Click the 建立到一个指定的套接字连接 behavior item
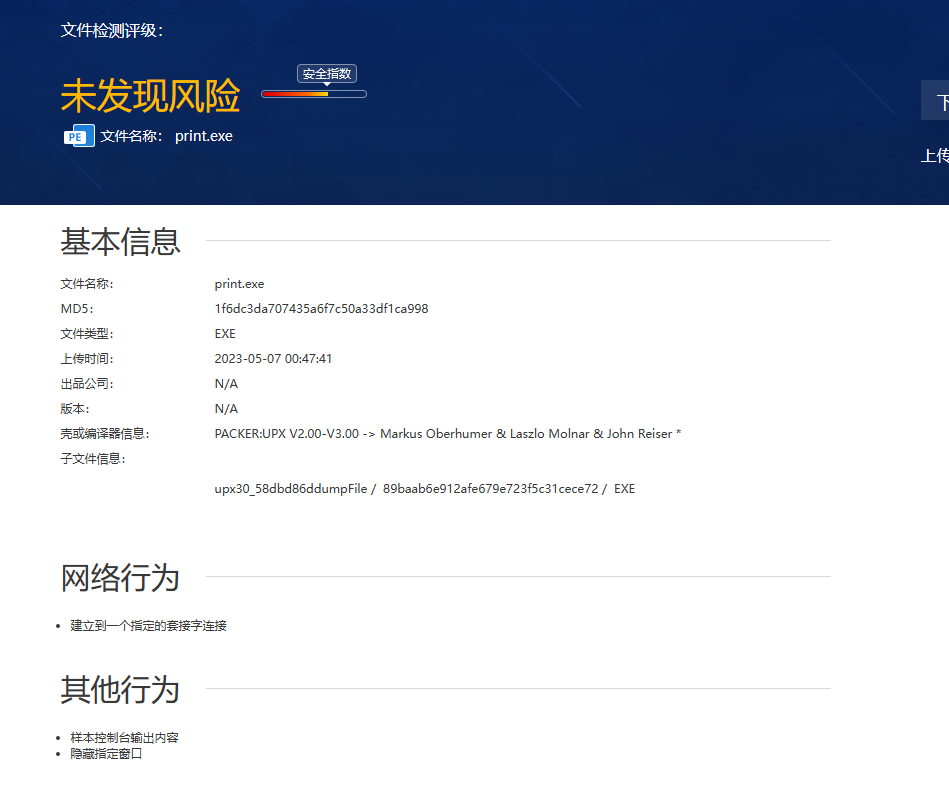The height and width of the screenshot is (800, 949). coord(148,626)
